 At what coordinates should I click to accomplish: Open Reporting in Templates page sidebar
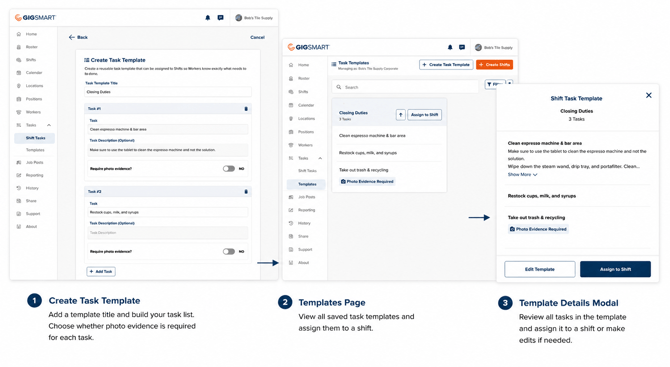point(306,210)
